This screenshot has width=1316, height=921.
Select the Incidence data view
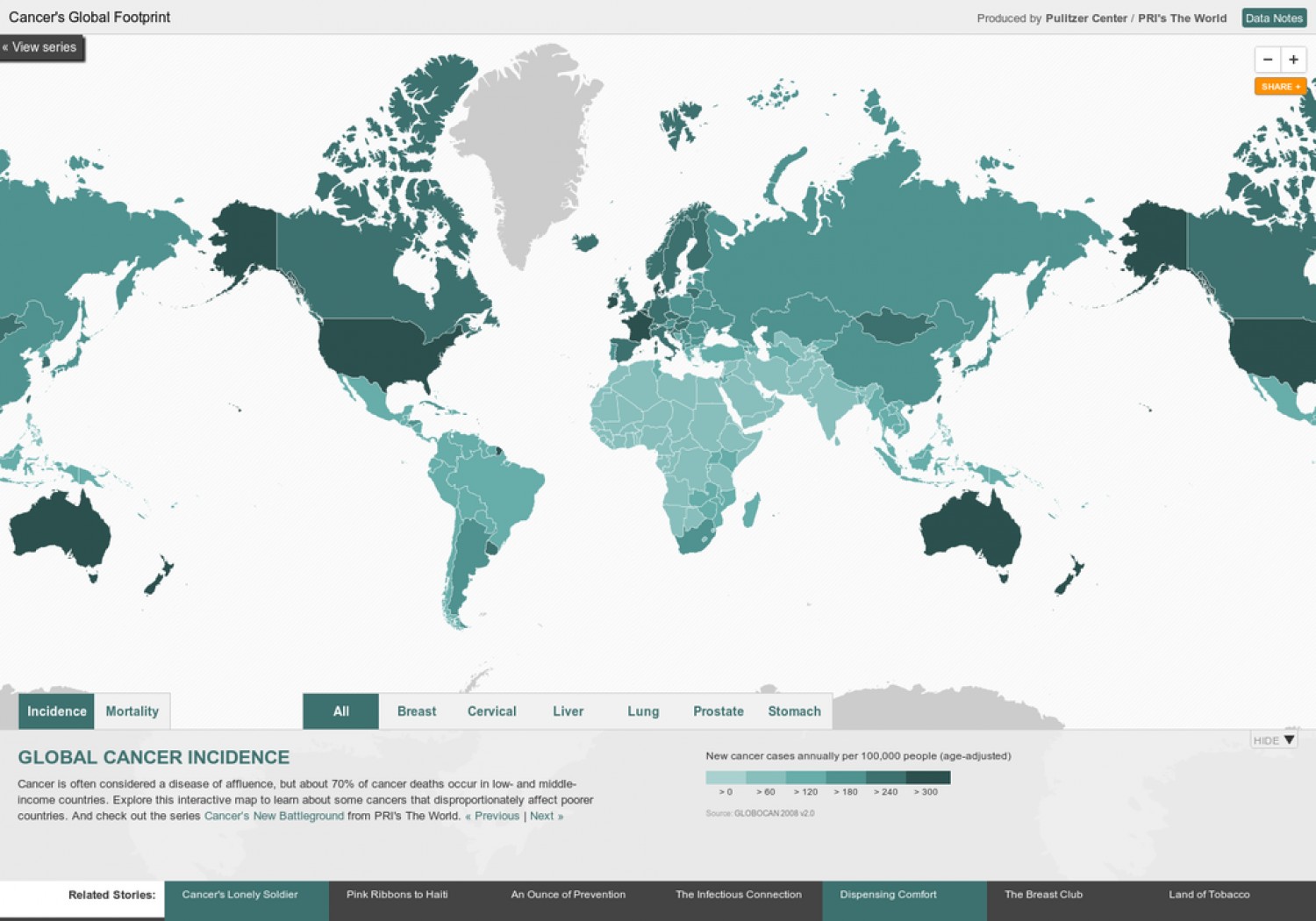tap(57, 711)
